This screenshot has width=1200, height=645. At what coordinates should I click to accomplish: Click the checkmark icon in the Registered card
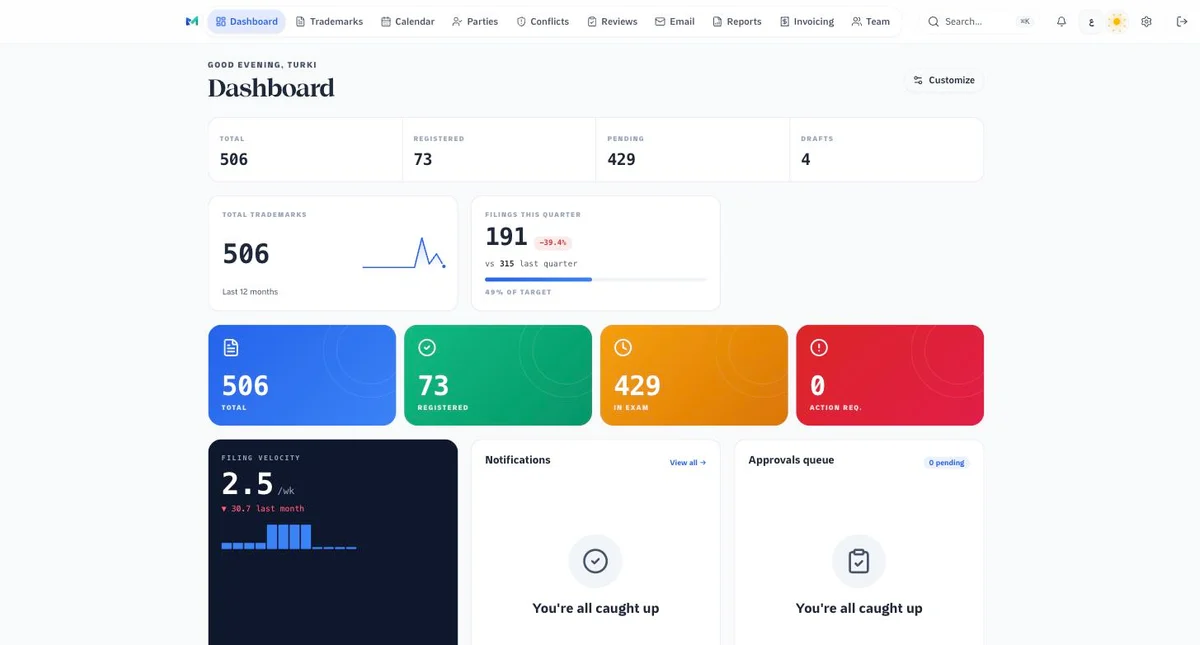(427, 347)
